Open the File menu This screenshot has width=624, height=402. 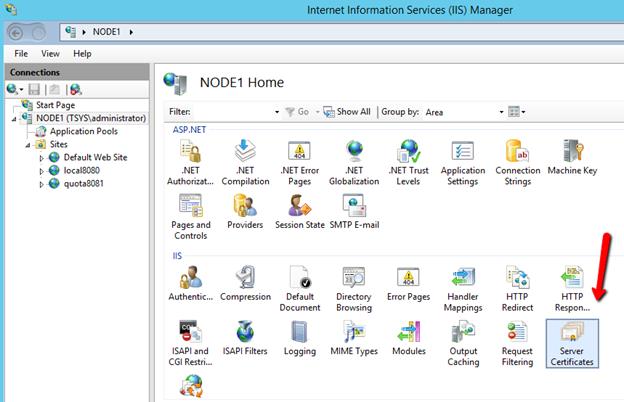21,54
